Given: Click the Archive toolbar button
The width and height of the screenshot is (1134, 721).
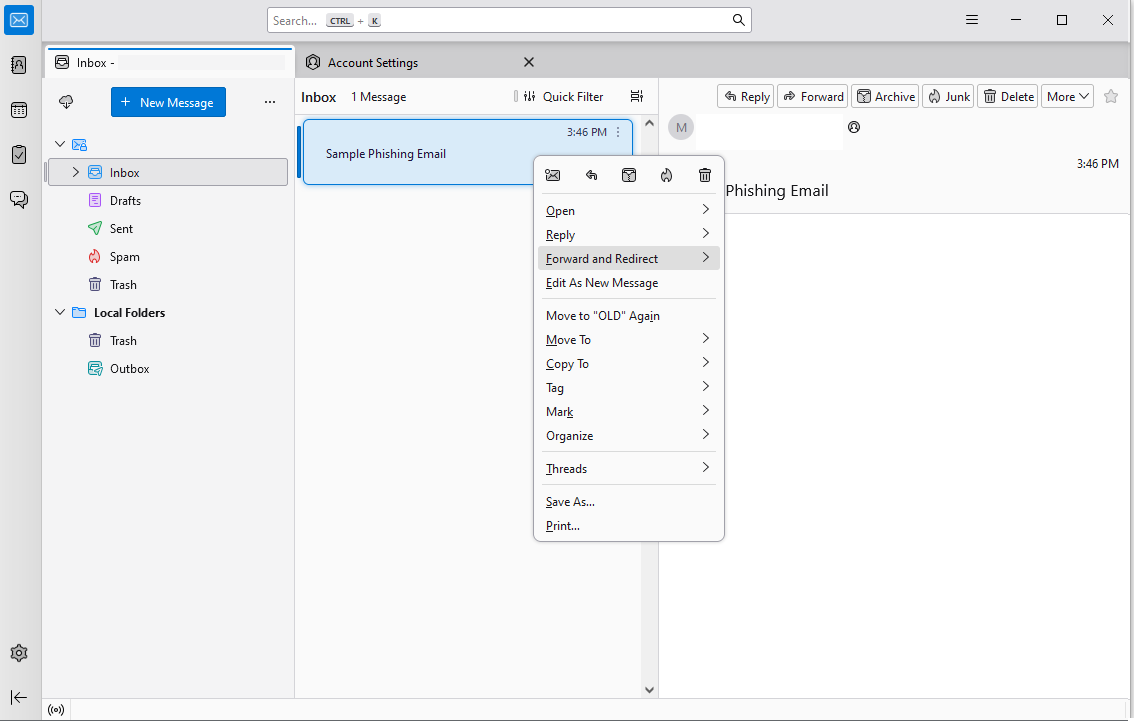Looking at the screenshot, I should click(885, 96).
